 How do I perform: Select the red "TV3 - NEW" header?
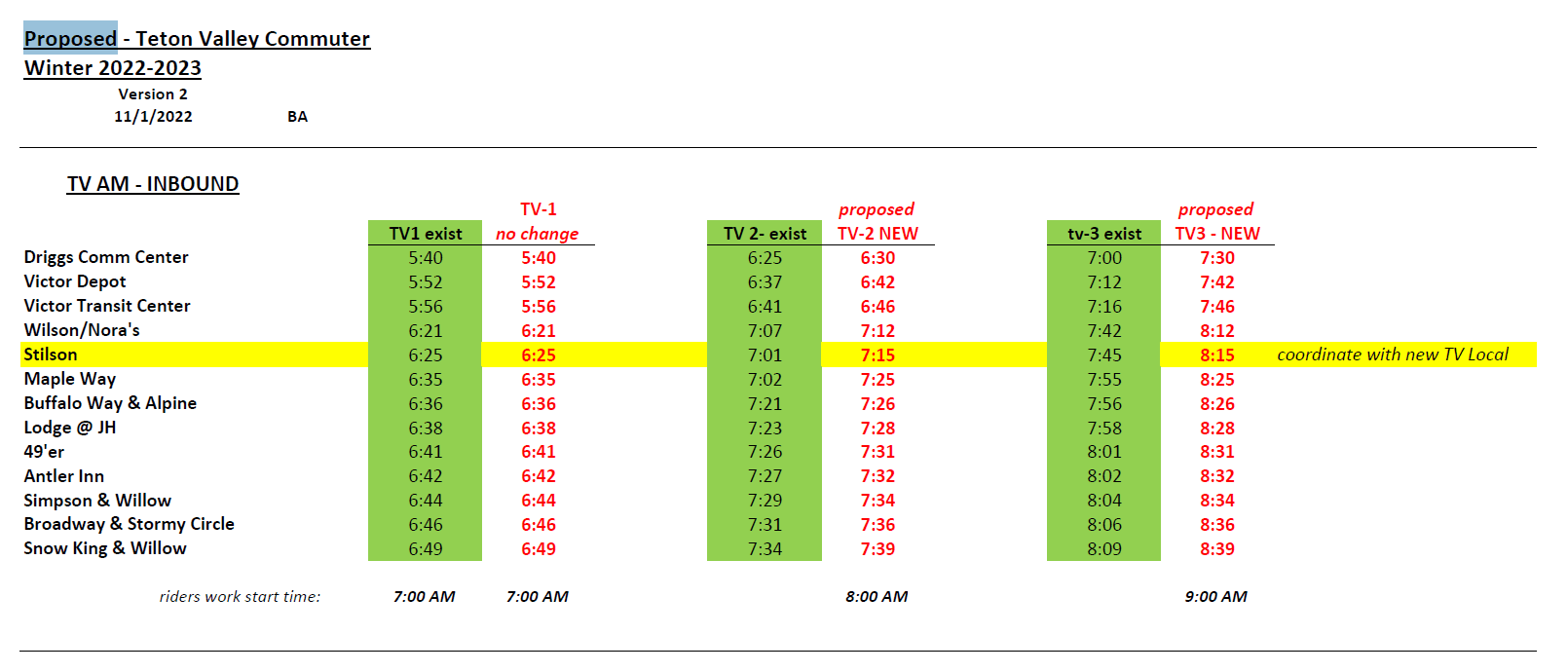[x=1217, y=234]
